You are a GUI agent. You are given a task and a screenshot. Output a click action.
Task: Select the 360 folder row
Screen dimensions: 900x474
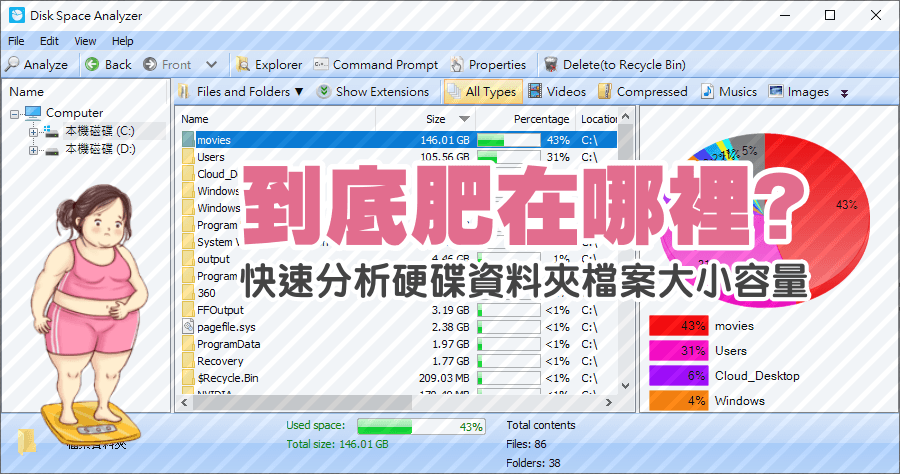(x=399, y=293)
